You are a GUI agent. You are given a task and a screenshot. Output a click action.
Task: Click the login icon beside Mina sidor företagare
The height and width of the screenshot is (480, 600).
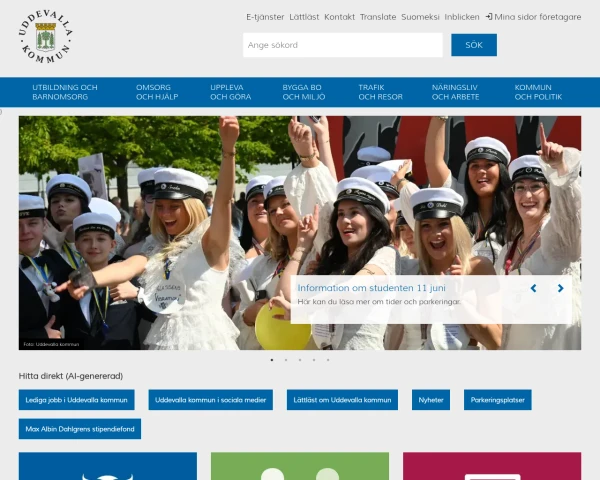(x=489, y=17)
